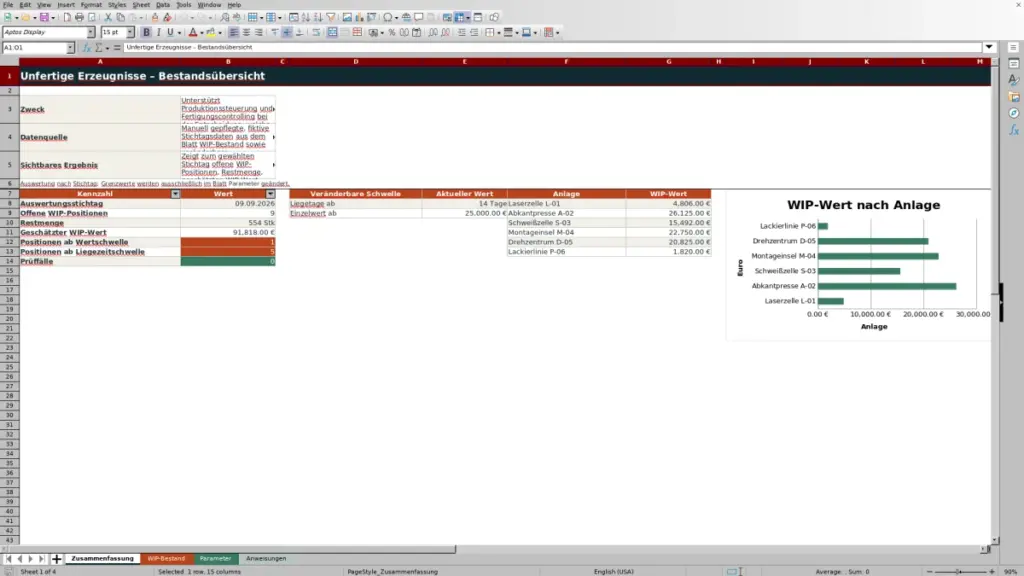This screenshot has height=576, width=1024.
Task: Open the Font Name dropdown
Action: (91, 33)
